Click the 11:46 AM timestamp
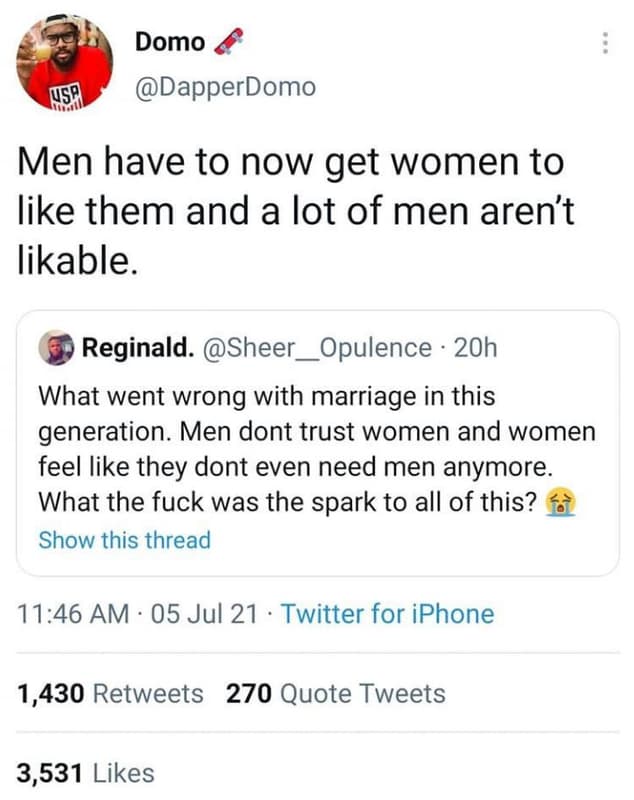 point(59,615)
